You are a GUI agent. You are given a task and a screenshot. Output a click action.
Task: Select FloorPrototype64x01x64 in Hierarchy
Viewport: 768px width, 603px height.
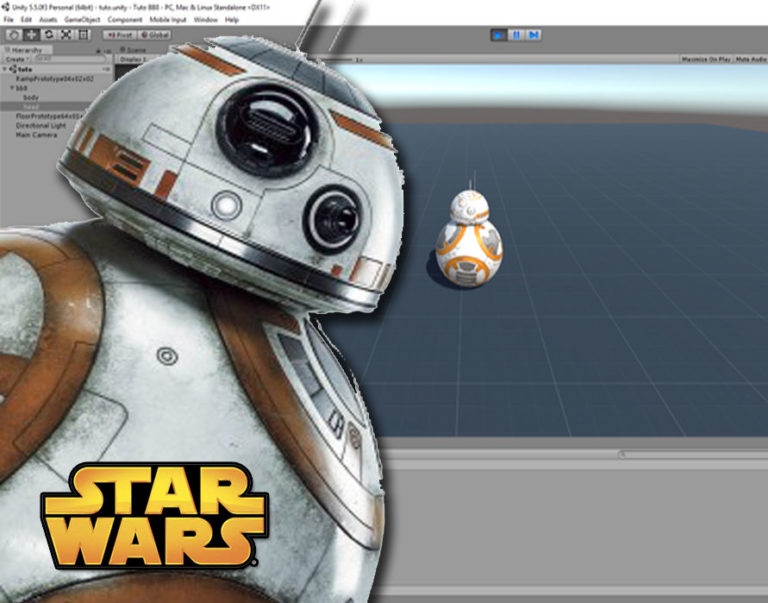pyautogui.click(x=49, y=116)
